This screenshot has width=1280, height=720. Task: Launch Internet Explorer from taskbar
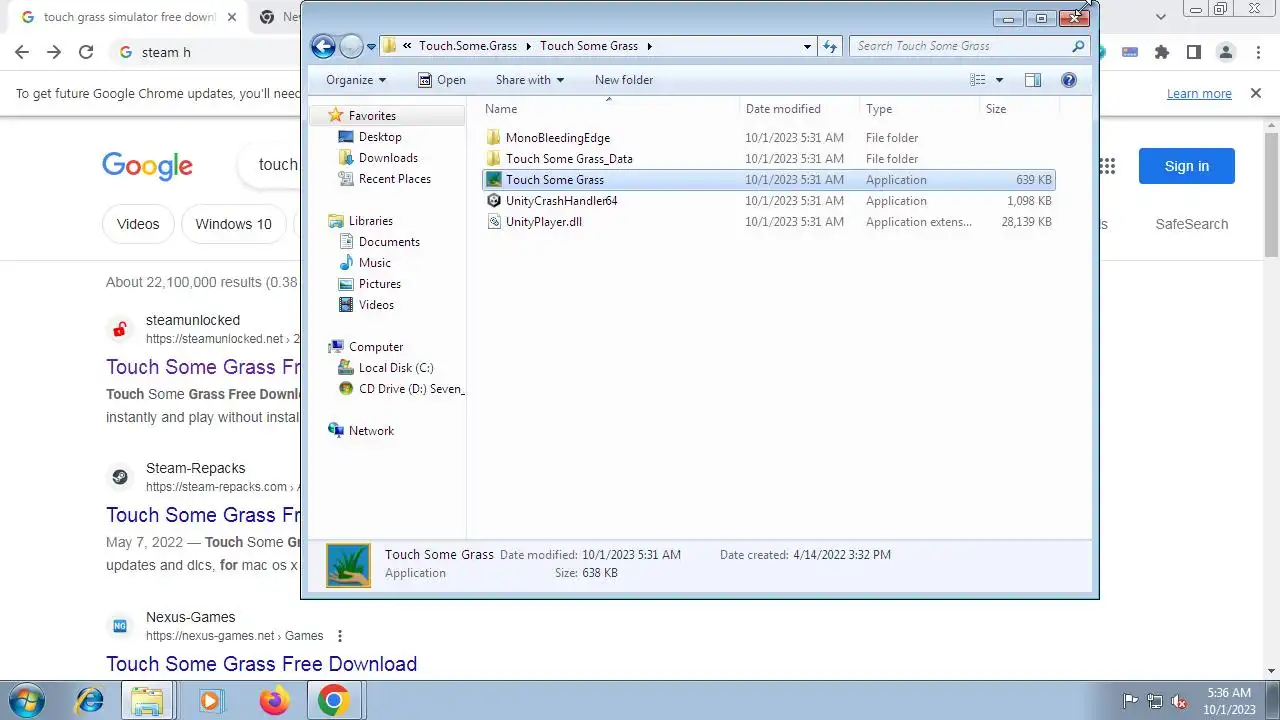tap(90, 701)
